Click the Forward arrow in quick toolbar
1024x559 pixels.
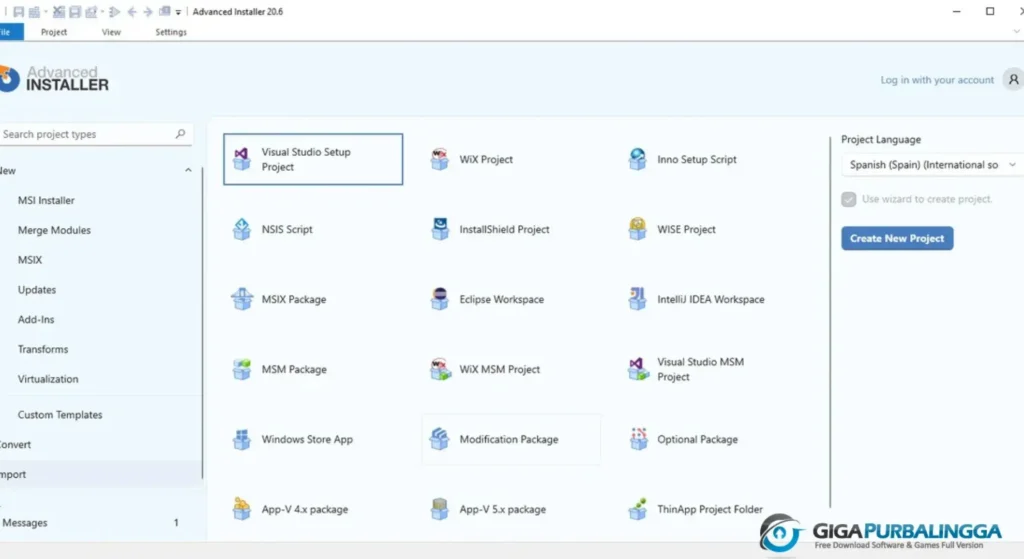(x=148, y=12)
